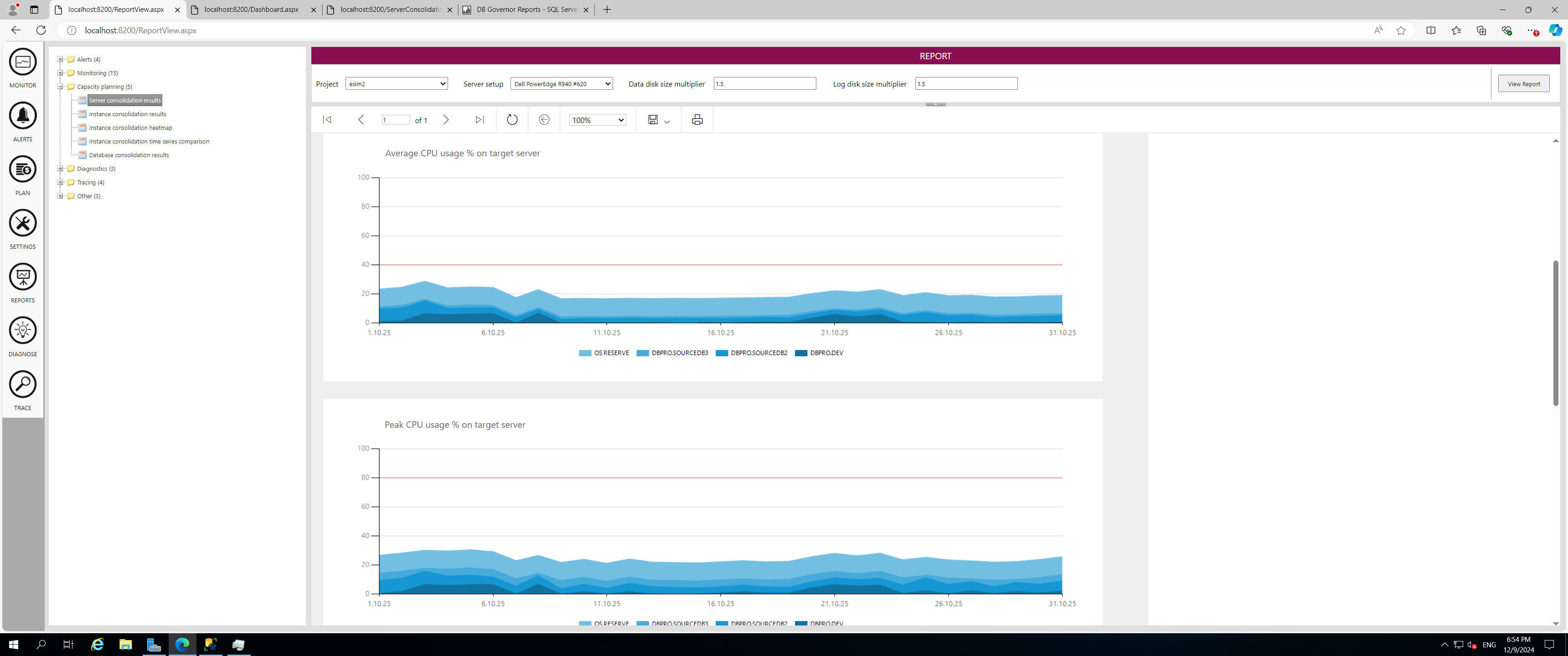Click the View Report button
Screen dimensions: 1568x656
[x=1523, y=84]
